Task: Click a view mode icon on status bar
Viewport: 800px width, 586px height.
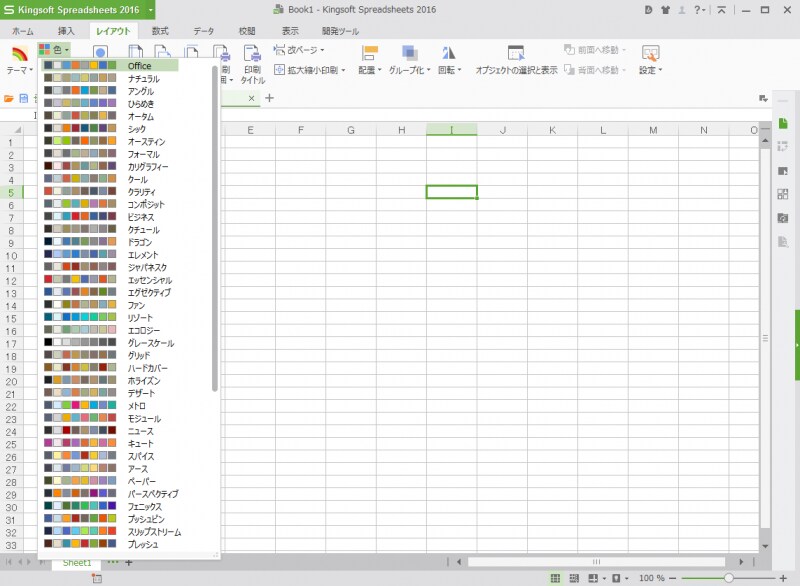Action: (556, 577)
